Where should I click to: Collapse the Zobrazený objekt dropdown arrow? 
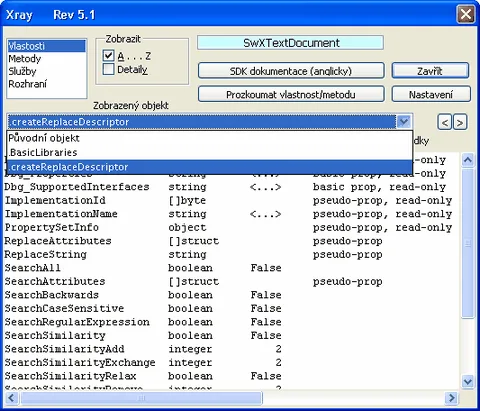(404, 122)
